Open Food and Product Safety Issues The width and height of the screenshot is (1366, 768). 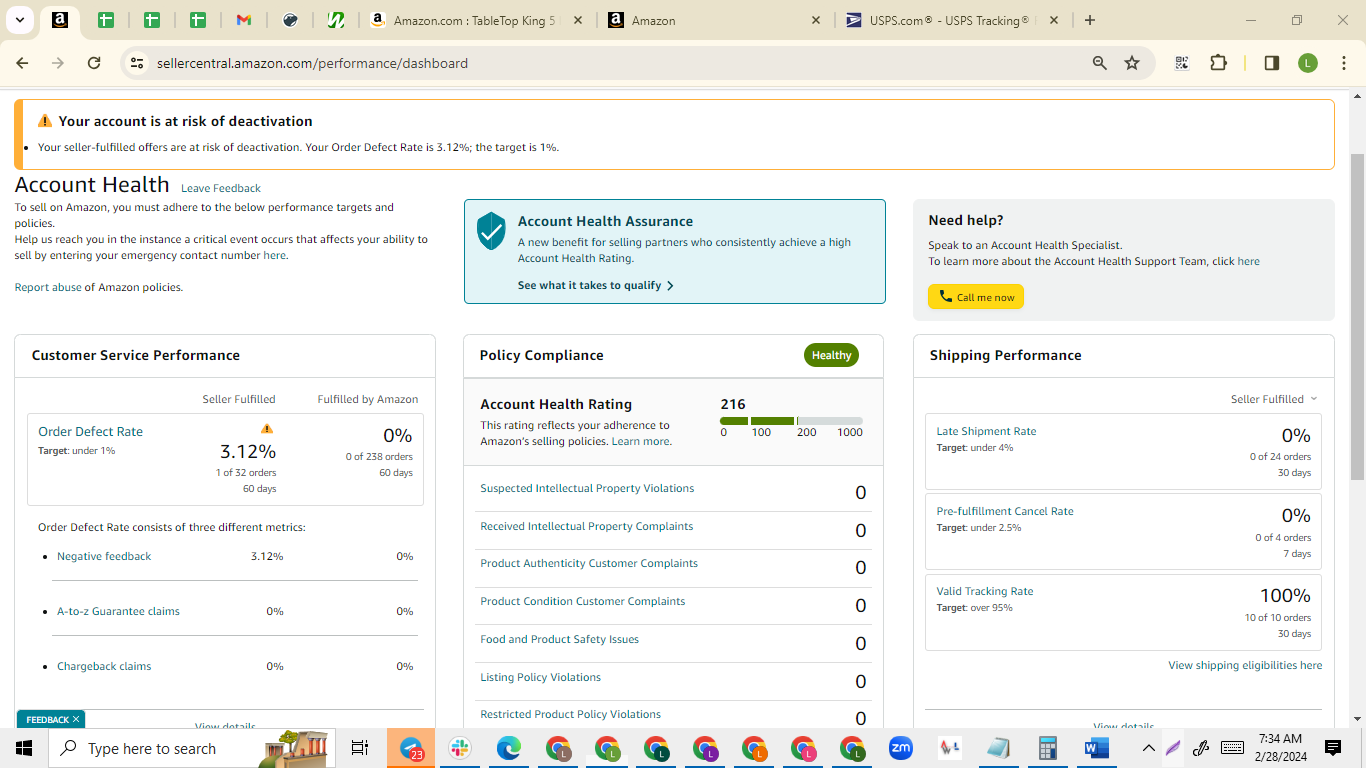pyautogui.click(x=559, y=640)
